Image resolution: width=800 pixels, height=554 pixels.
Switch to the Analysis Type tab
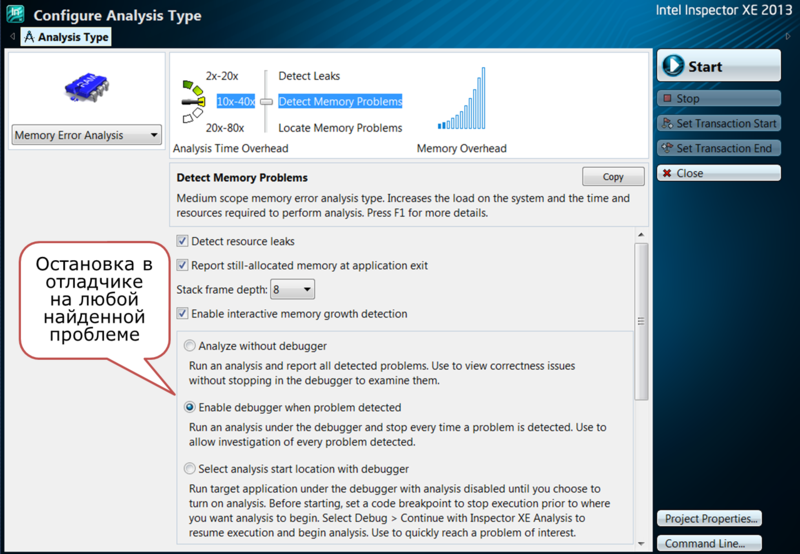(66, 37)
